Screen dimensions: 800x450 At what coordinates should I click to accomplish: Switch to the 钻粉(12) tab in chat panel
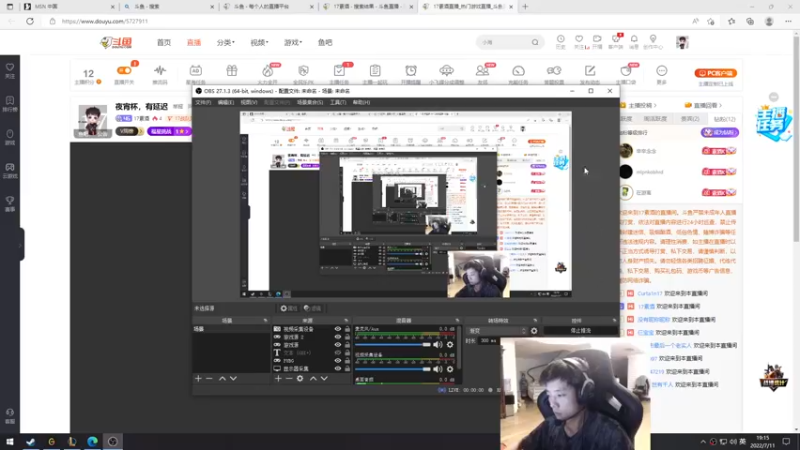click(724, 119)
